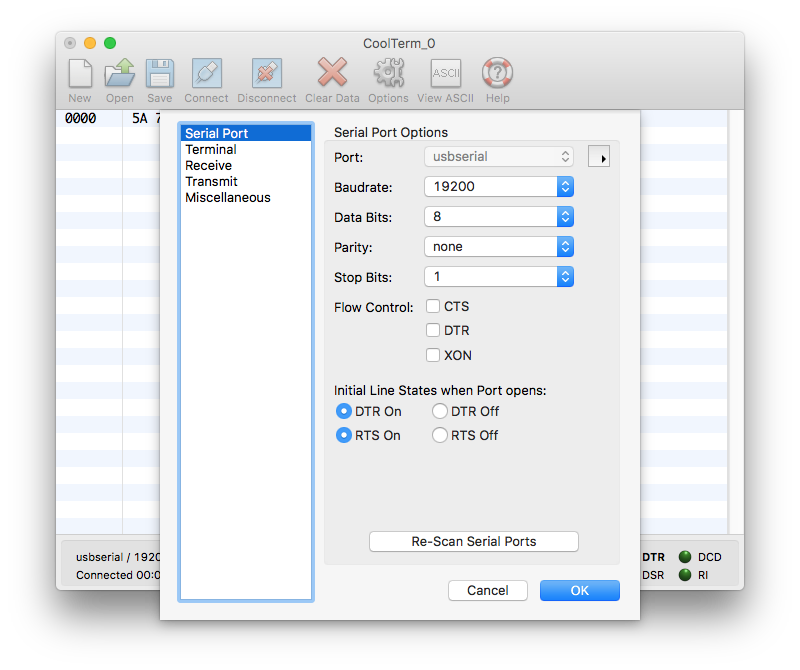Screen dimensions: 800x670
Task: Click the Open file toolbar icon
Action: (120, 73)
